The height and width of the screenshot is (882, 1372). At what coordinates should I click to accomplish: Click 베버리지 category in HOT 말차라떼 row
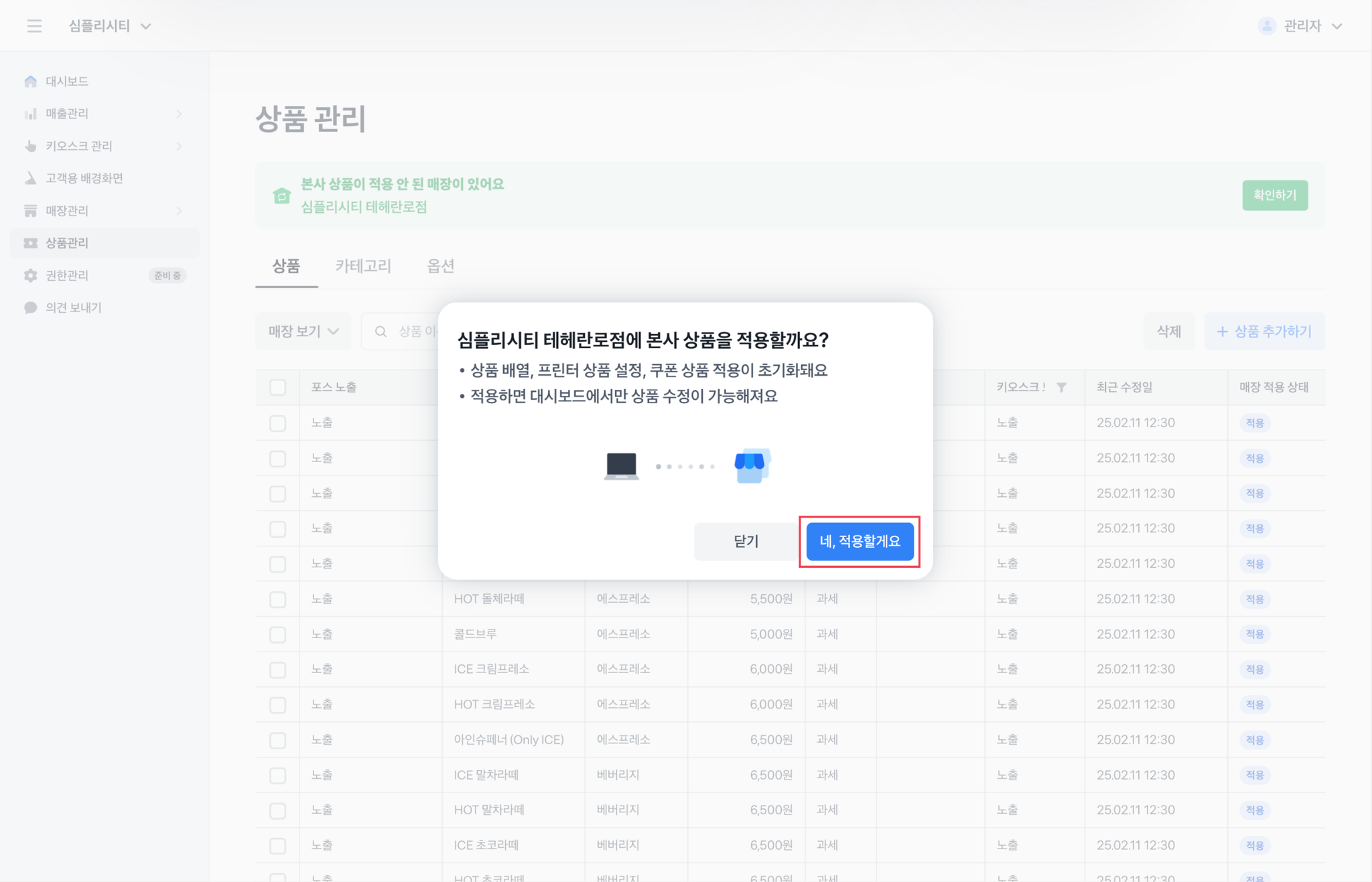[x=618, y=810]
